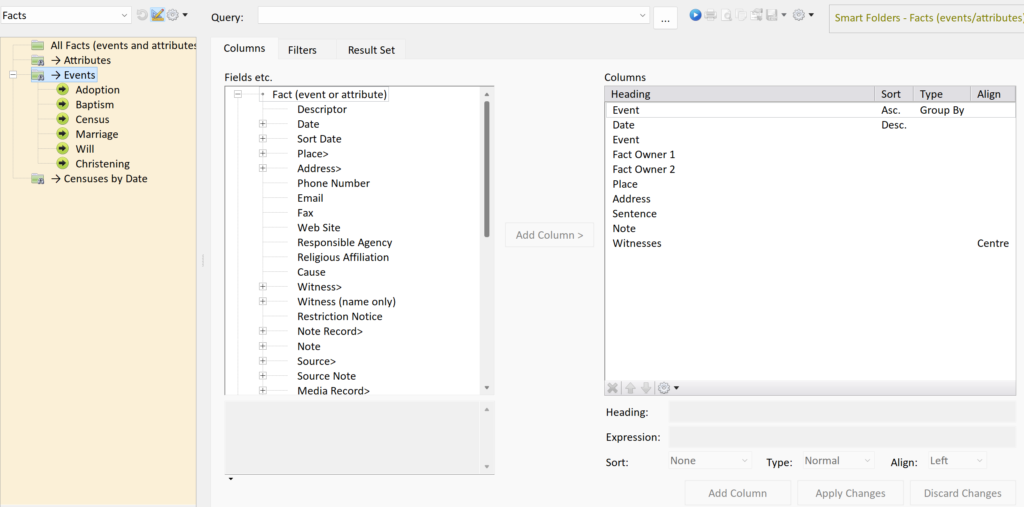Image resolution: width=1024 pixels, height=507 pixels.
Task: Click the move column down arrow icon
Action: [646, 388]
